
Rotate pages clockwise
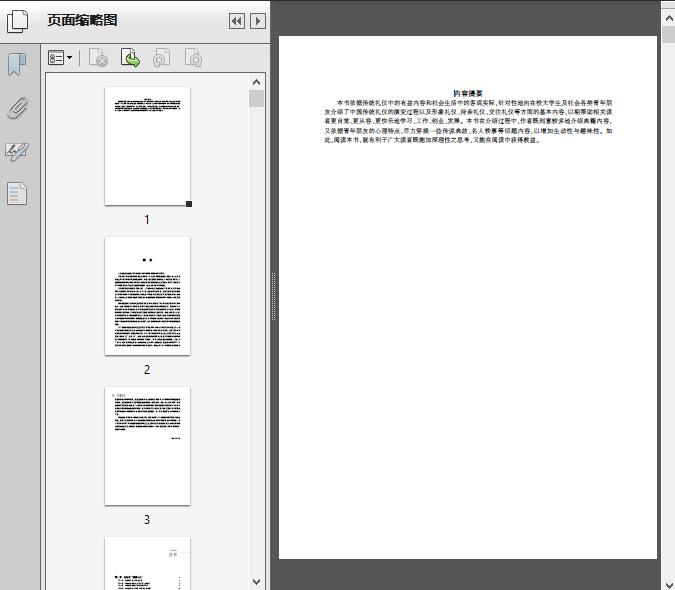click(193, 59)
